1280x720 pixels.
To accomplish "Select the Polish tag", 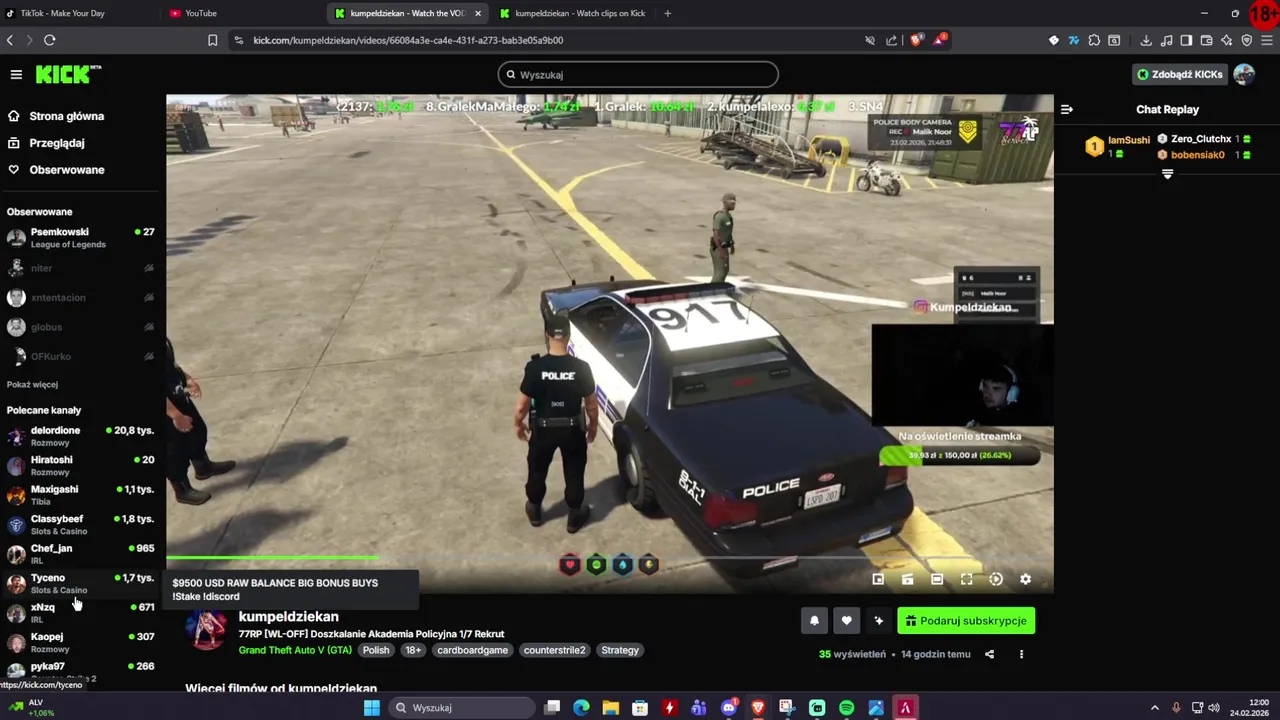I will (x=376, y=650).
